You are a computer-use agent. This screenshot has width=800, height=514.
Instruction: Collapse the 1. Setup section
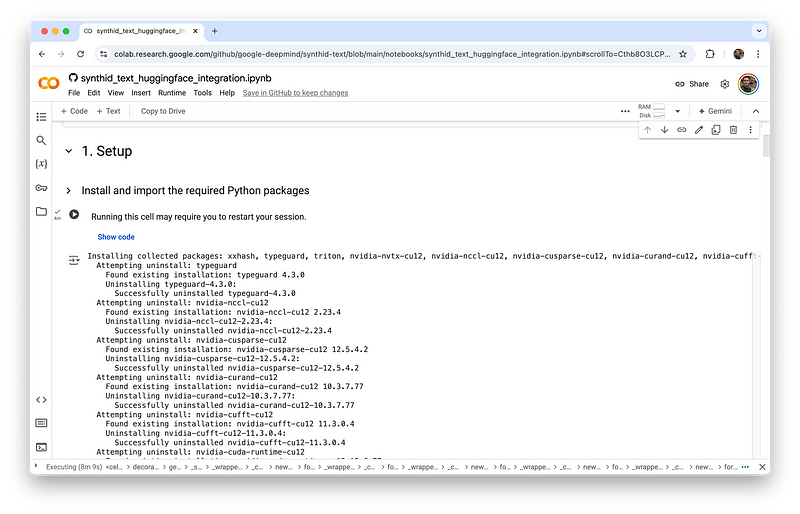69,151
